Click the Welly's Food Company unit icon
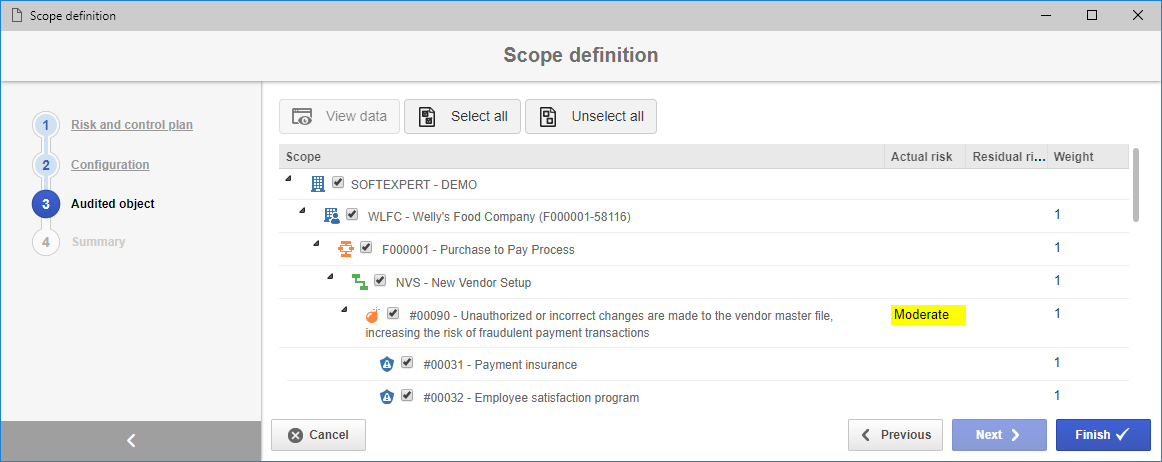This screenshot has height=462, width=1162. (x=332, y=216)
